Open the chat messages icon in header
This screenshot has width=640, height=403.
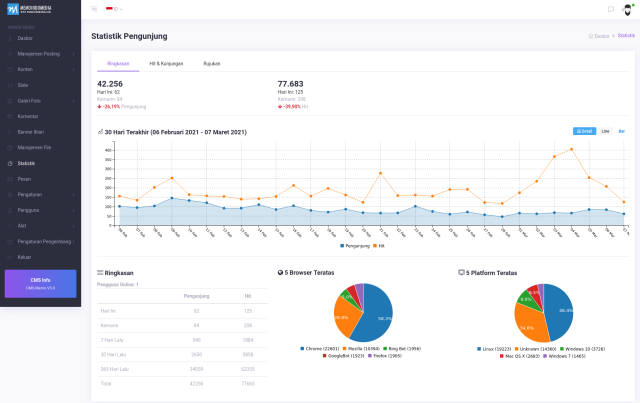point(611,9)
